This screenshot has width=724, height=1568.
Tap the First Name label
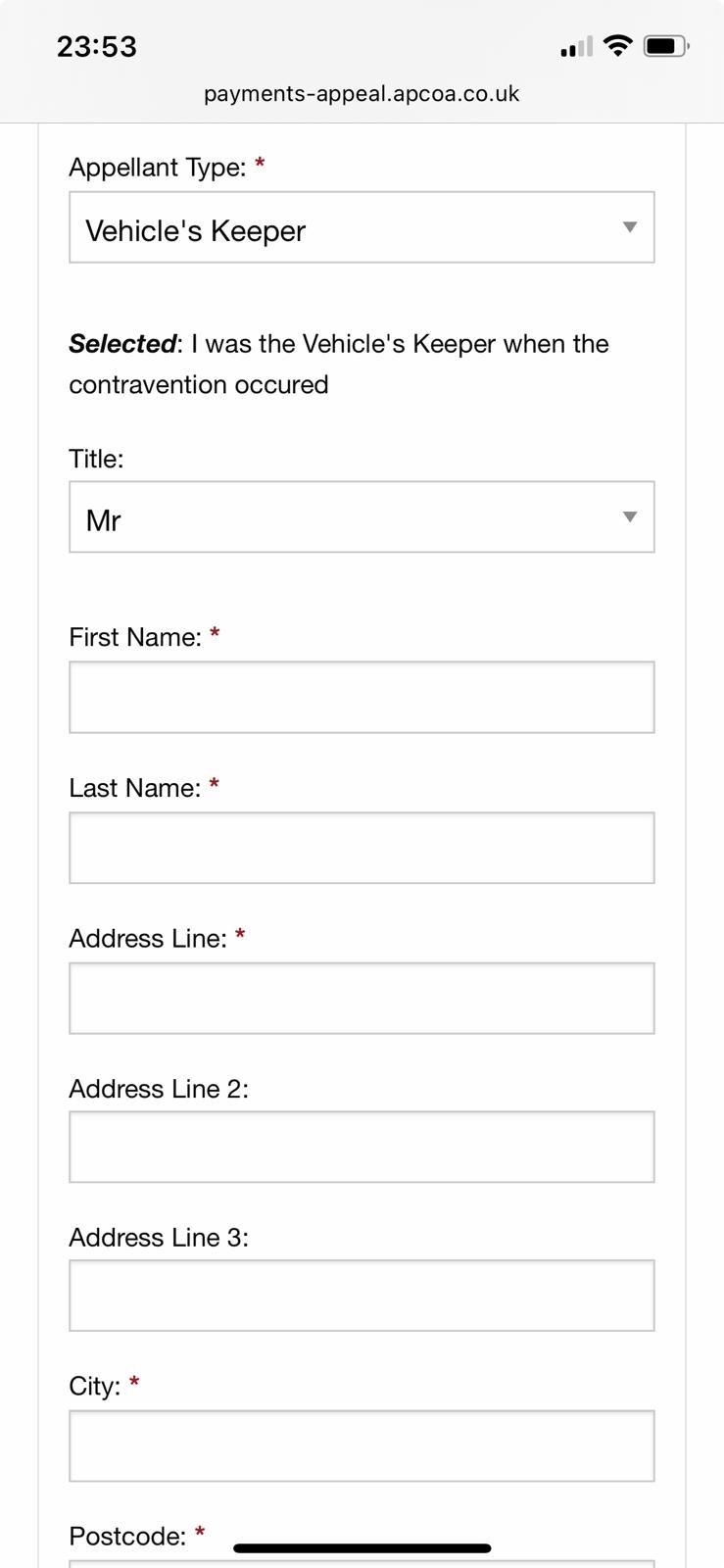click(135, 637)
